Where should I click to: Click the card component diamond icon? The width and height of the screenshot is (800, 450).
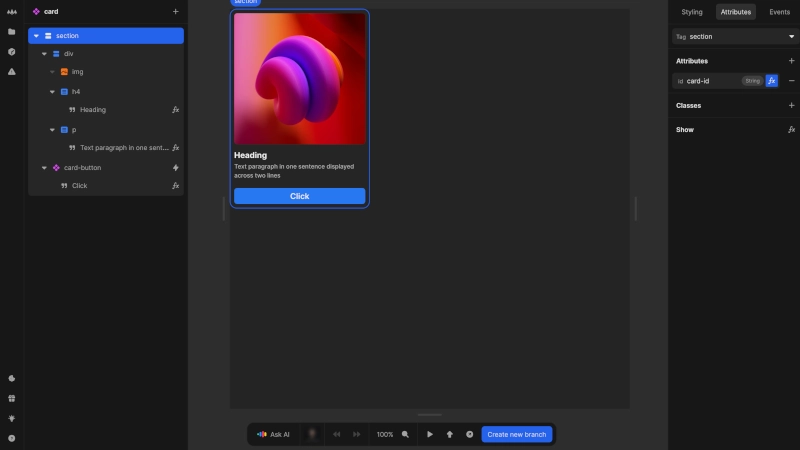[36, 11]
